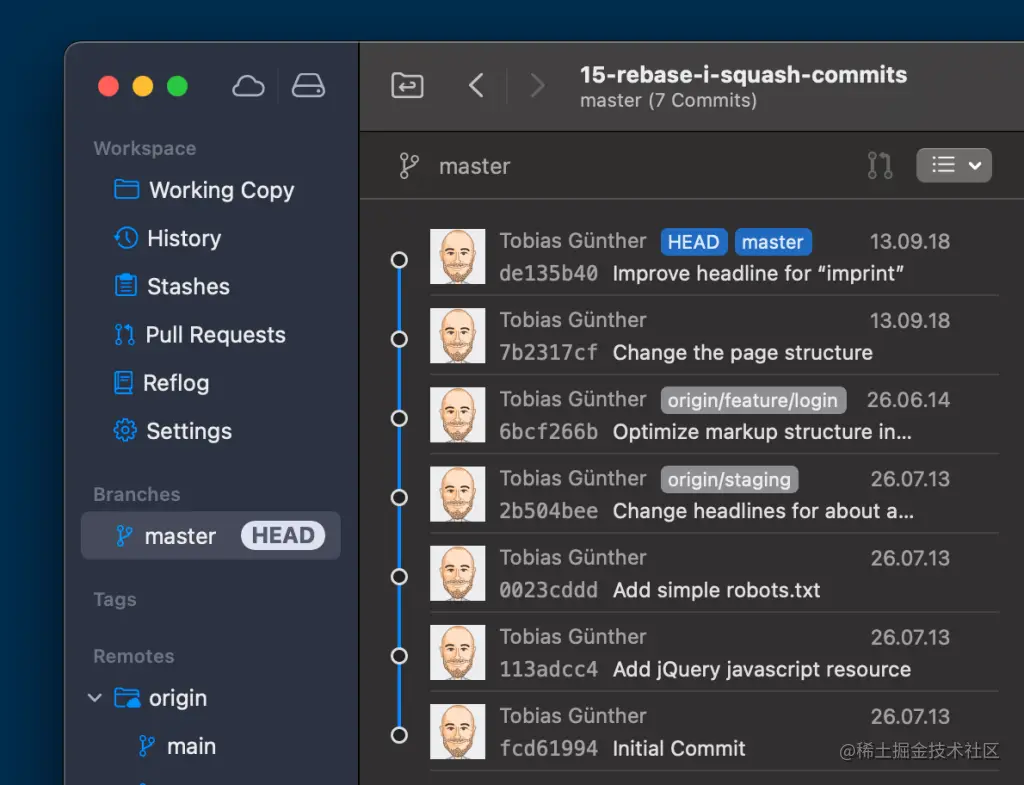
Task: Click the Stashes clipboard icon
Action: click(x=125, y=285)
